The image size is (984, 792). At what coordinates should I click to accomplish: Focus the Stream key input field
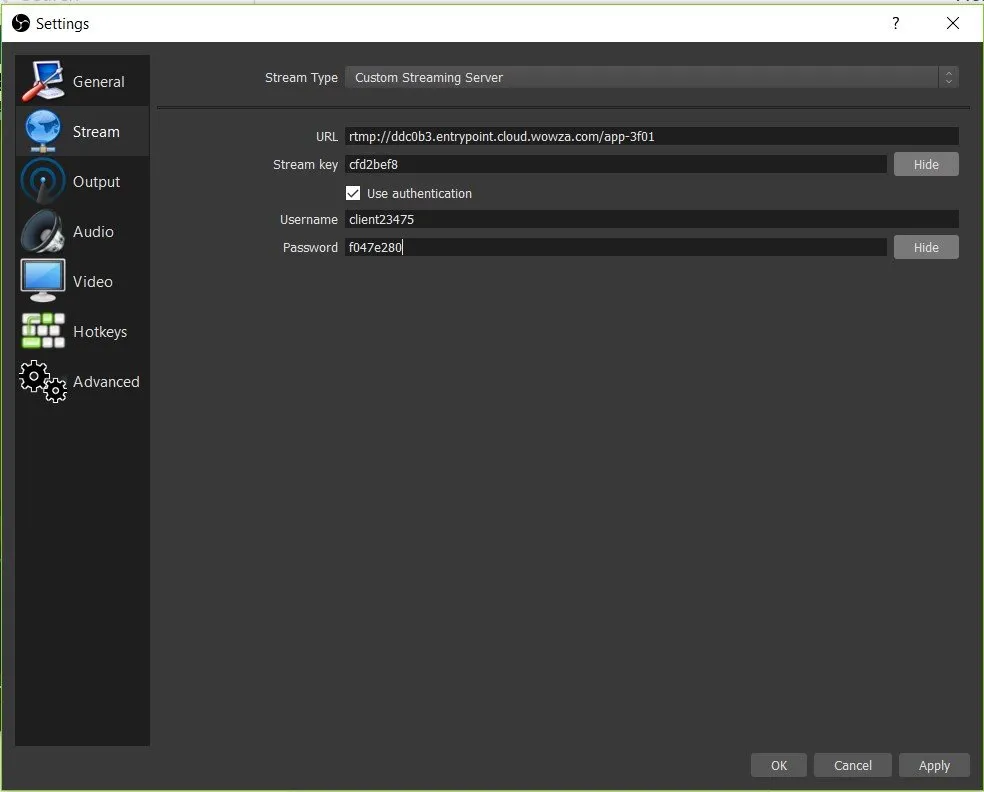tap(616, 164)
